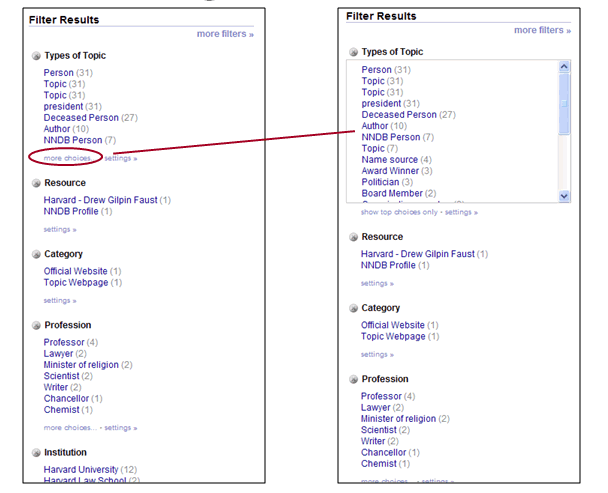Open 'more filters »' in left panel

(x=225, y=34)
